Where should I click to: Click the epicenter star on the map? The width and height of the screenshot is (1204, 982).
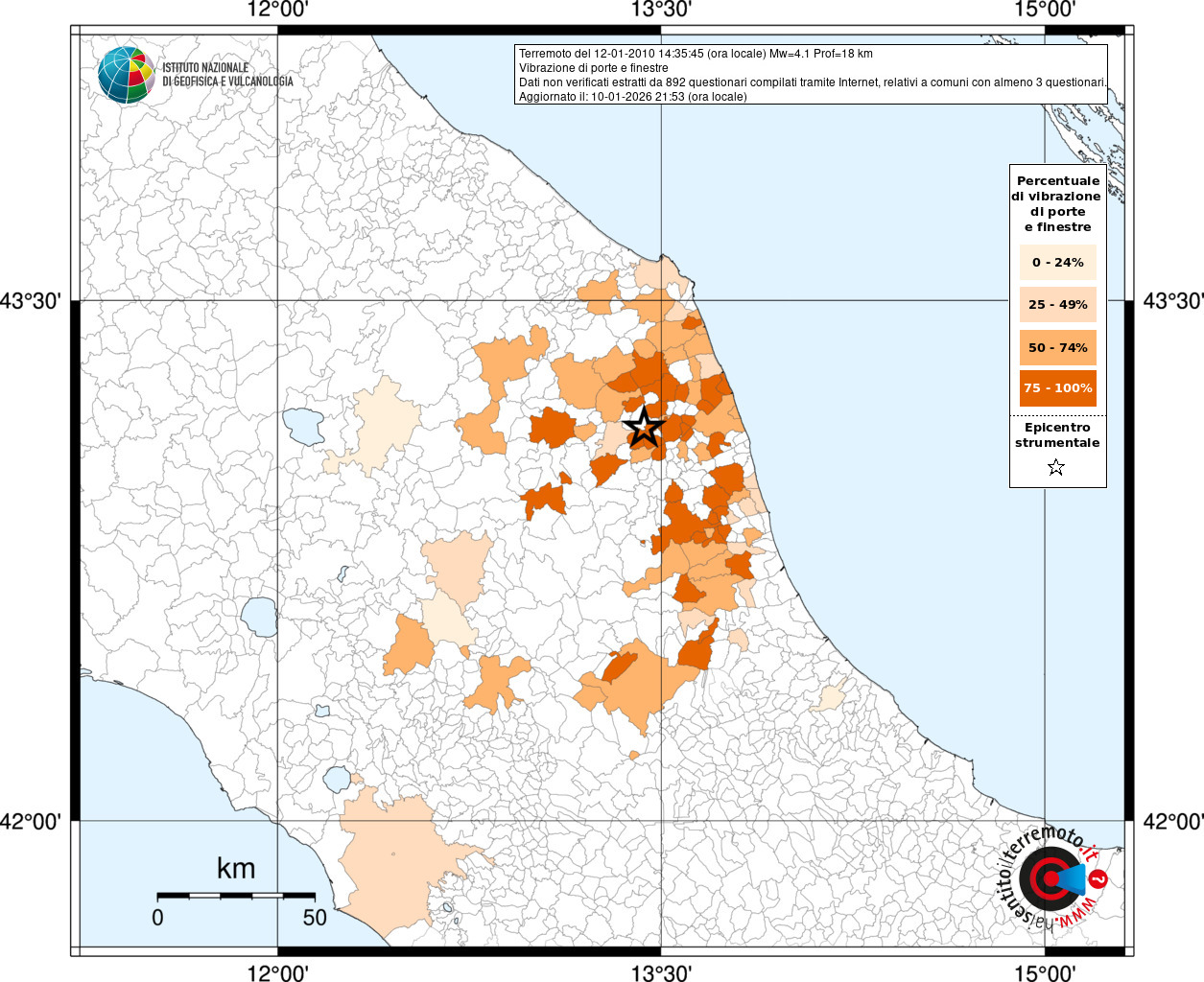point(645,427)
